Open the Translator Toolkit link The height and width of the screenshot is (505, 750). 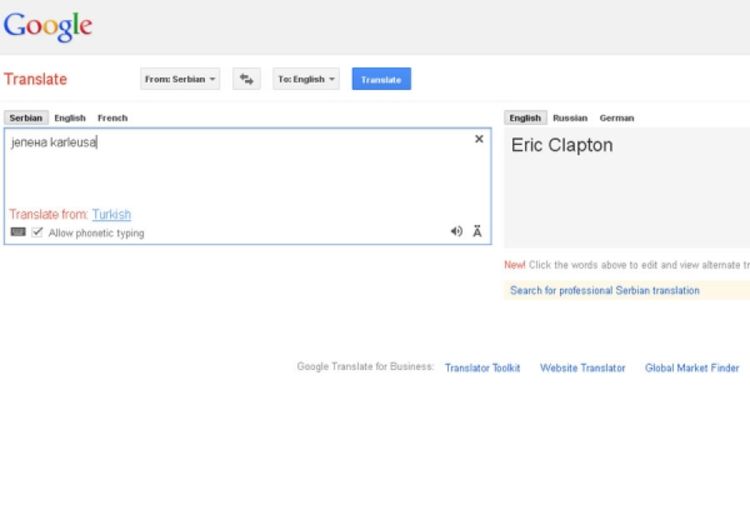coord(482,368)
